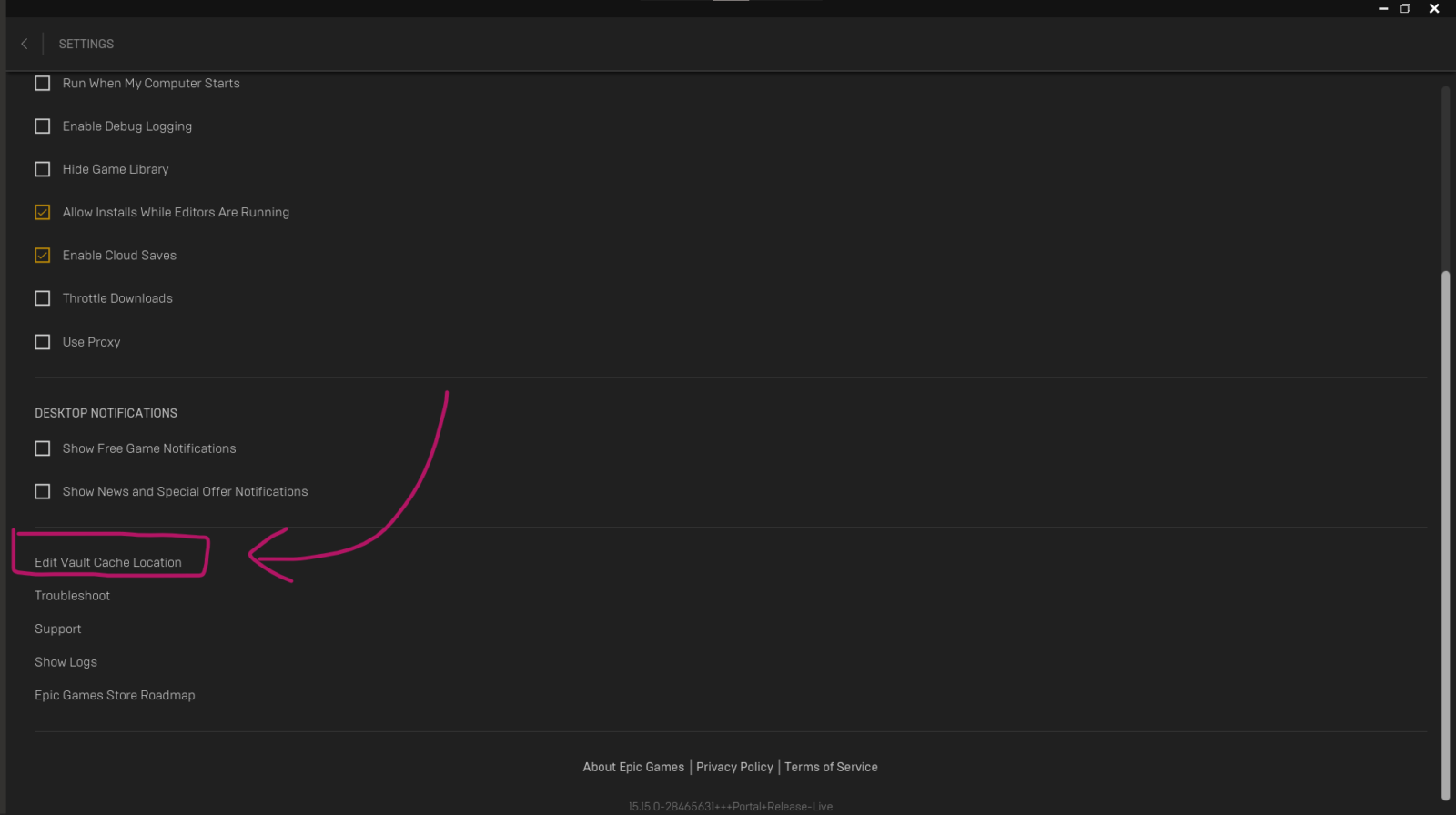
Task: Click the Troubleshoot link
Action: click(72, 596)
